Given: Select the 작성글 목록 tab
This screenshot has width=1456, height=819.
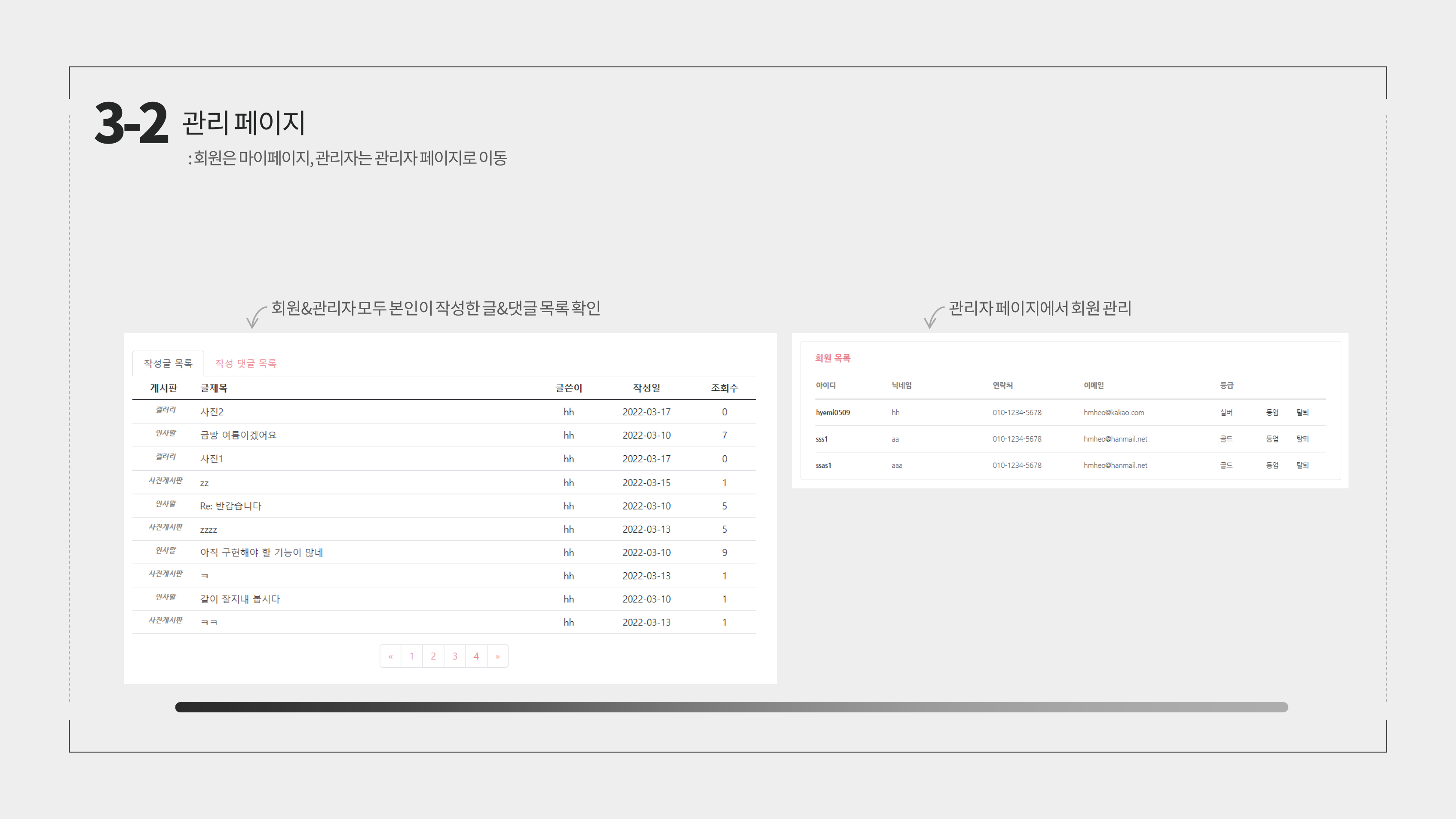Looking at the screenshot, I should tap(168, 363).
